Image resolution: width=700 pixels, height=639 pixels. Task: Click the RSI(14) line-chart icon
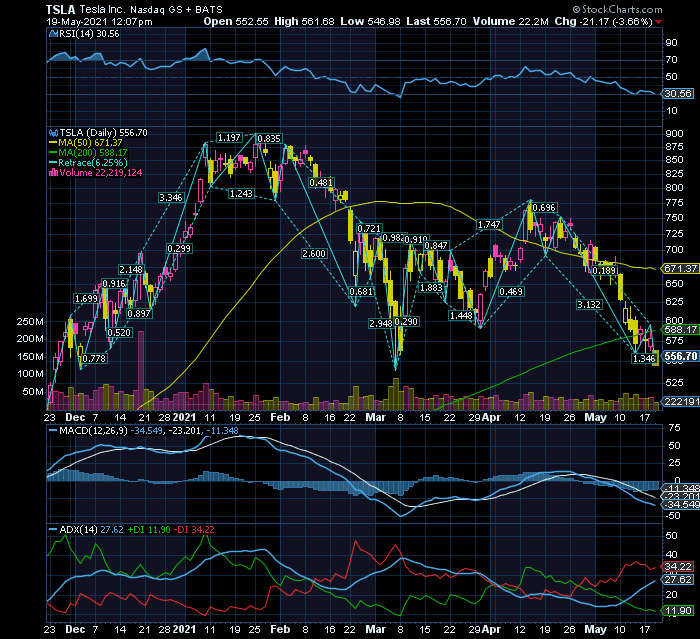[53, 33]
